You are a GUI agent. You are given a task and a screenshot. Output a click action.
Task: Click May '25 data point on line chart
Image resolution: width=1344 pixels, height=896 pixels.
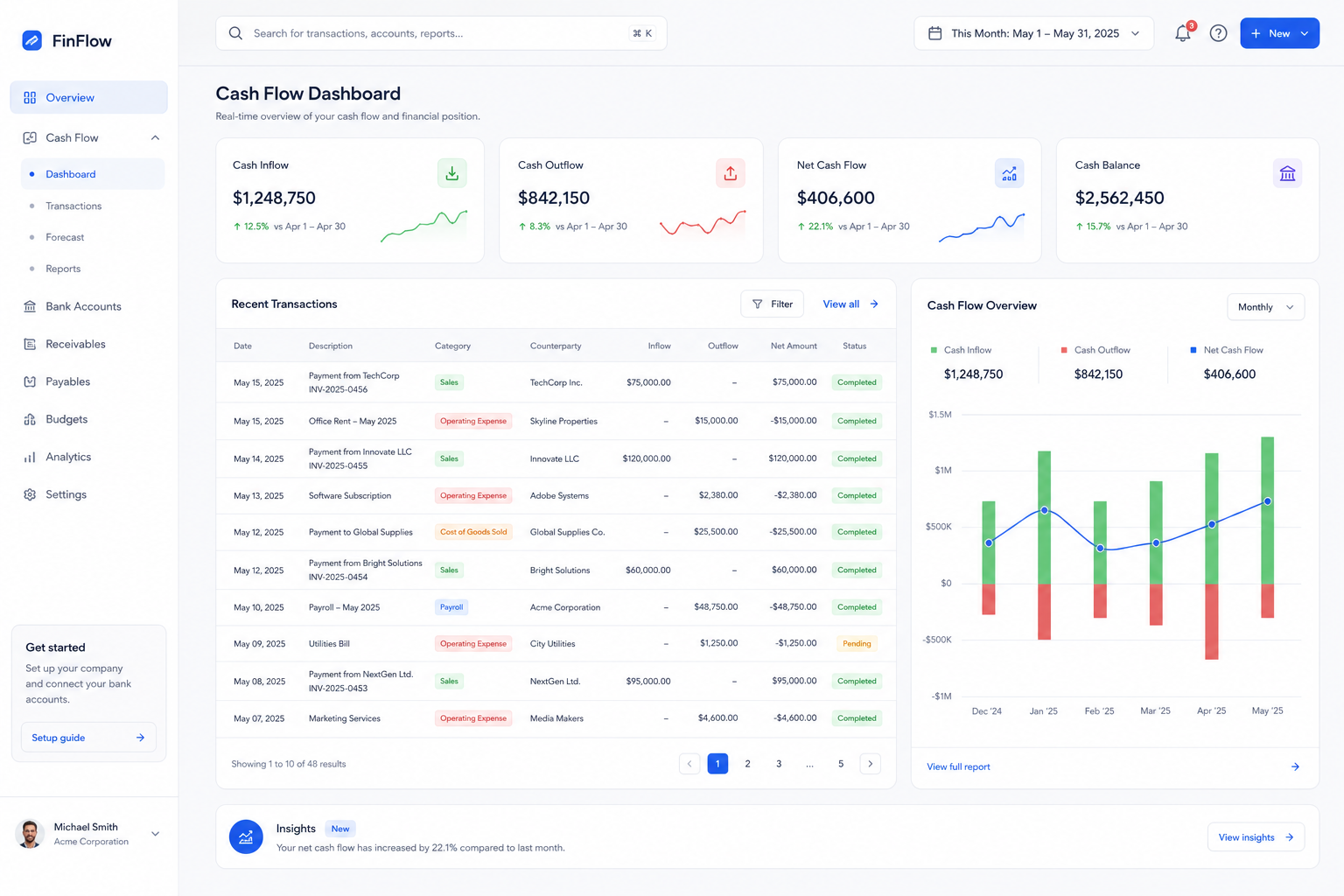coord(1267,501)
